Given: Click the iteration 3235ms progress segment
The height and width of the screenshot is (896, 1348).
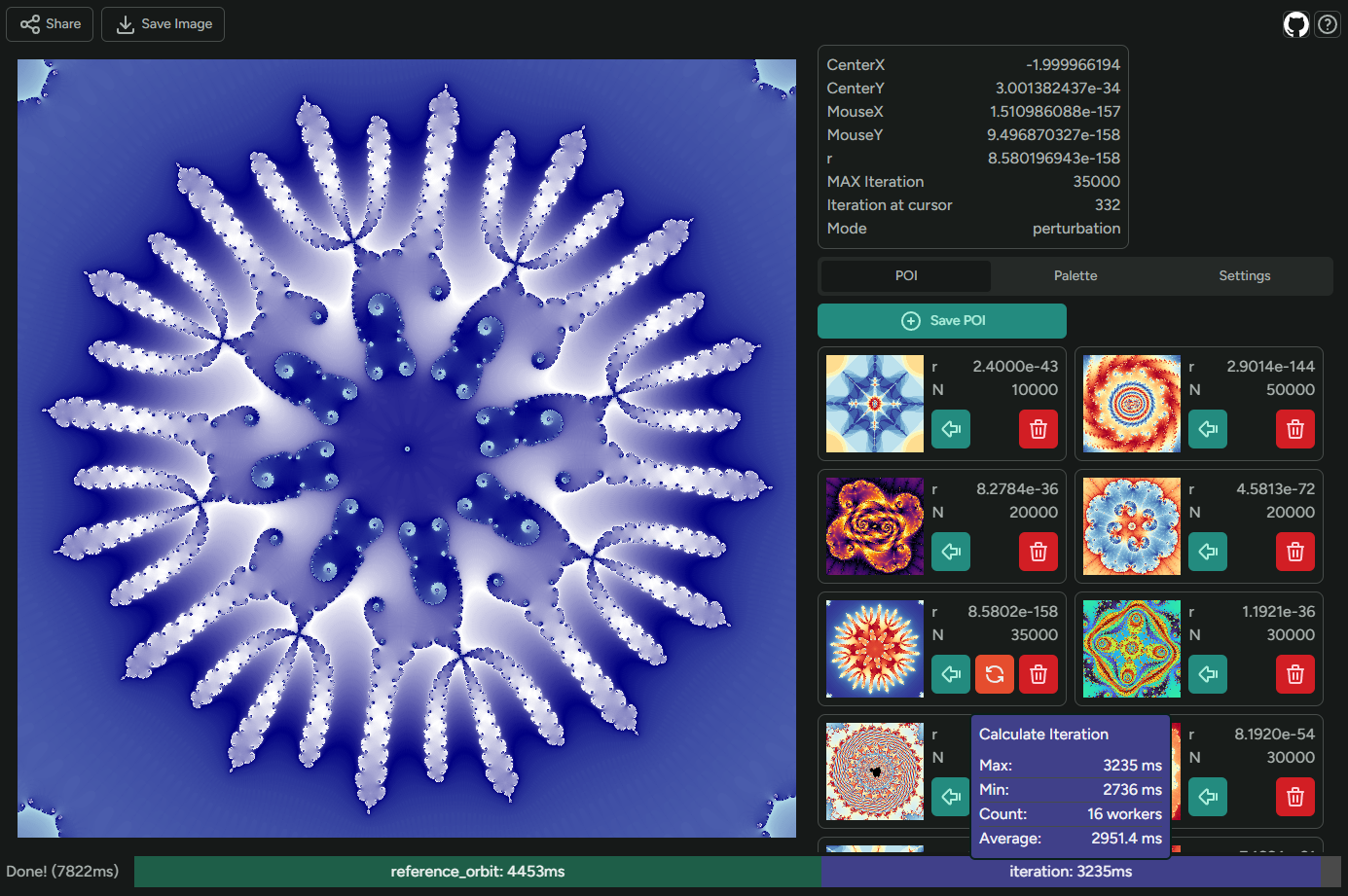Looking at the screenshot, I should (1071, 872).
